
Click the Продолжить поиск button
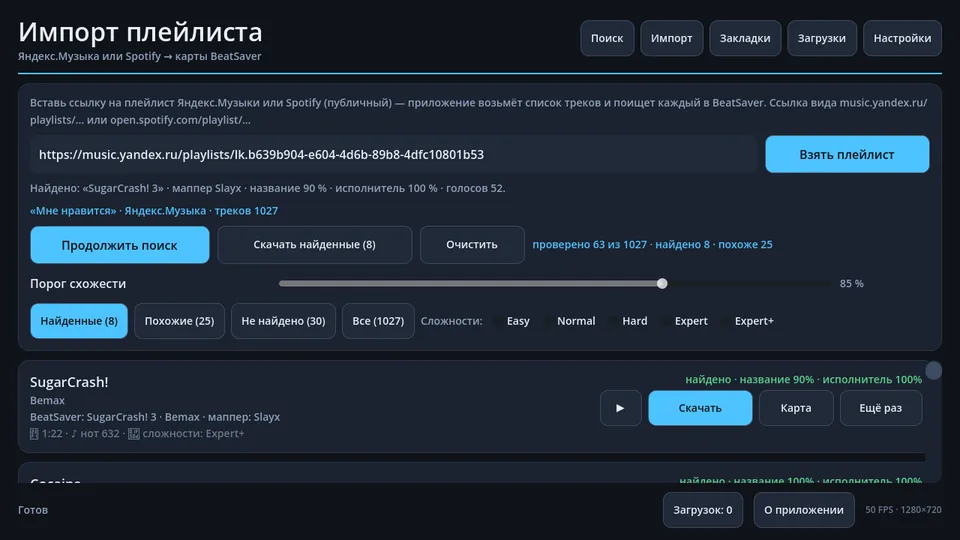[119, 245]
